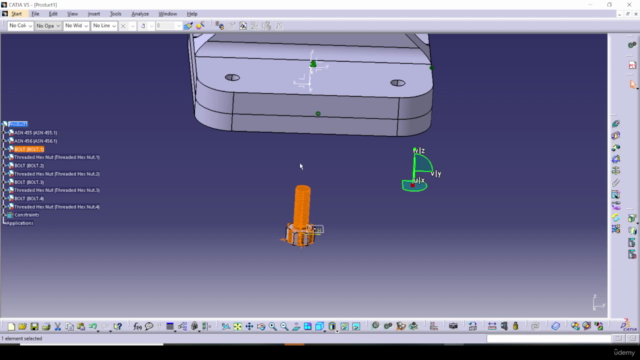Image resolution: width=640 pixels, height=360 pixels.
Task: Select Product1 root in the tree
Action: point(18,124)
